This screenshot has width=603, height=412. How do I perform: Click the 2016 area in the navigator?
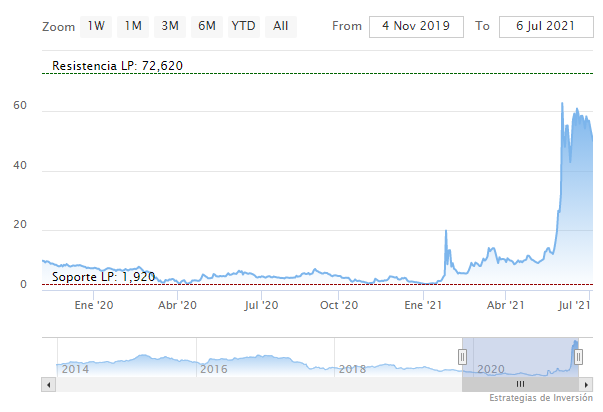pyautogui.click(x=215, y=369)
